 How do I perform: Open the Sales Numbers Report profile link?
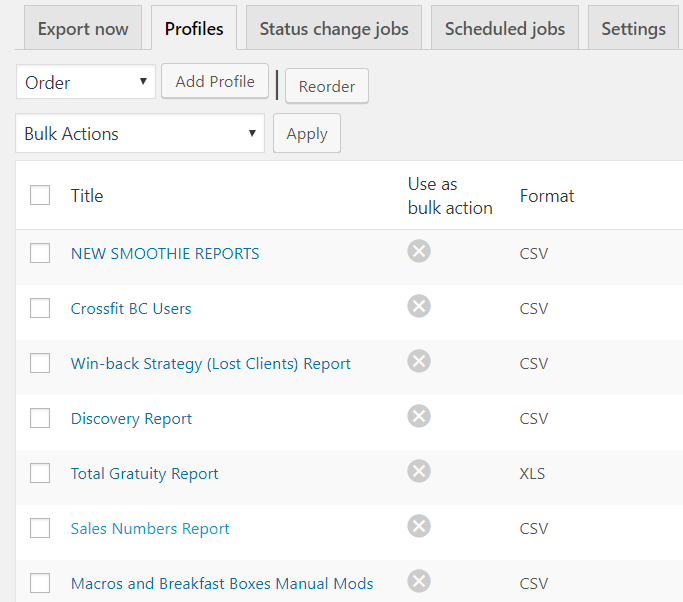click(150, 529)
